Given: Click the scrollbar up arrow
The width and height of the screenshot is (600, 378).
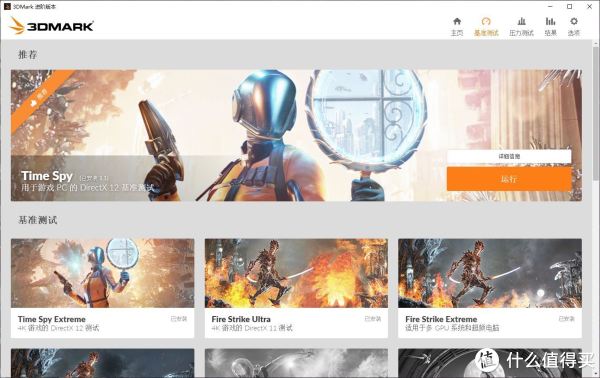Looking at the screenshot, I should (596, 43).
